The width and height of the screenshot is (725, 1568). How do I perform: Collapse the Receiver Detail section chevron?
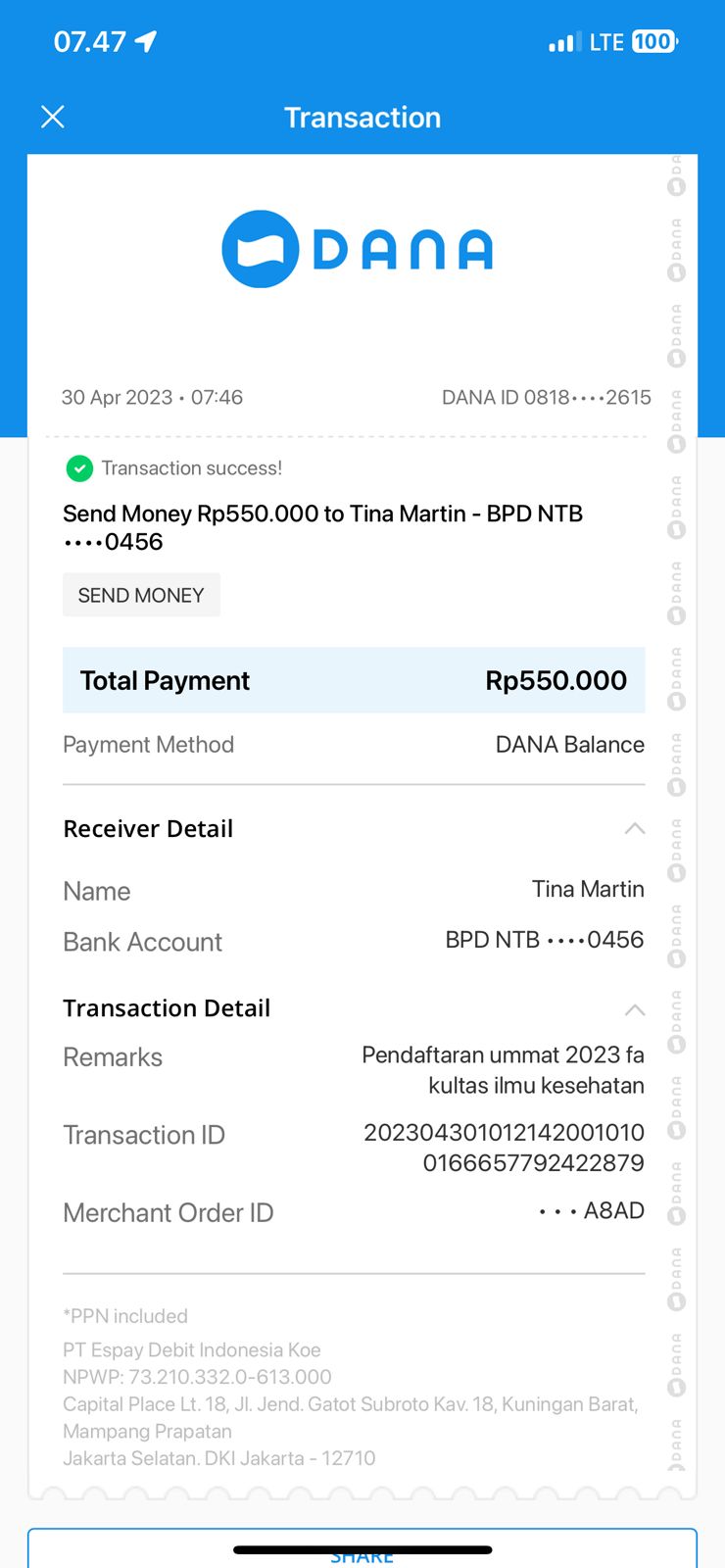(x=634, y=829)
